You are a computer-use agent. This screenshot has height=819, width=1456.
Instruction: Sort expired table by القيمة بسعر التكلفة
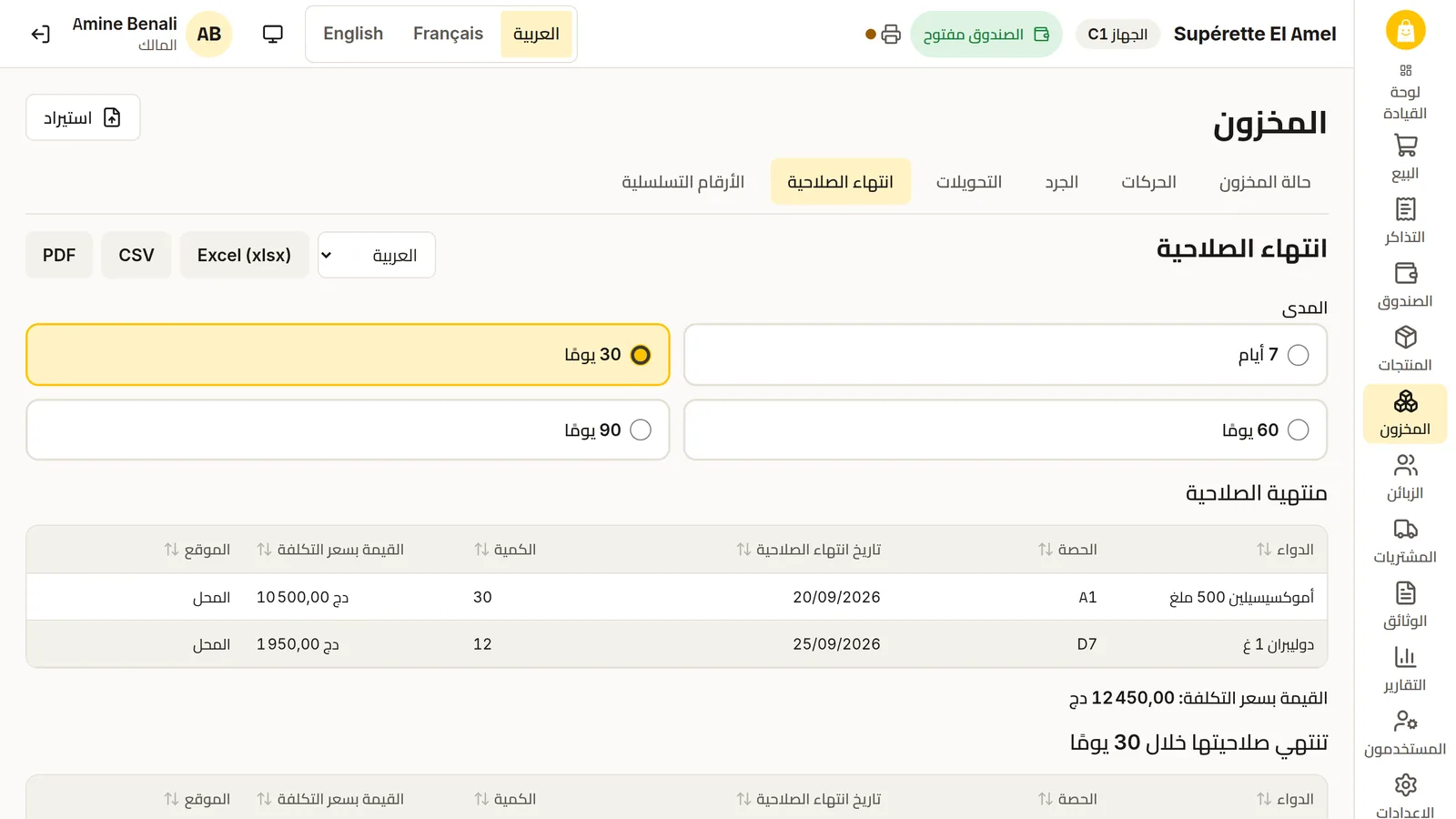click(330, 550)
